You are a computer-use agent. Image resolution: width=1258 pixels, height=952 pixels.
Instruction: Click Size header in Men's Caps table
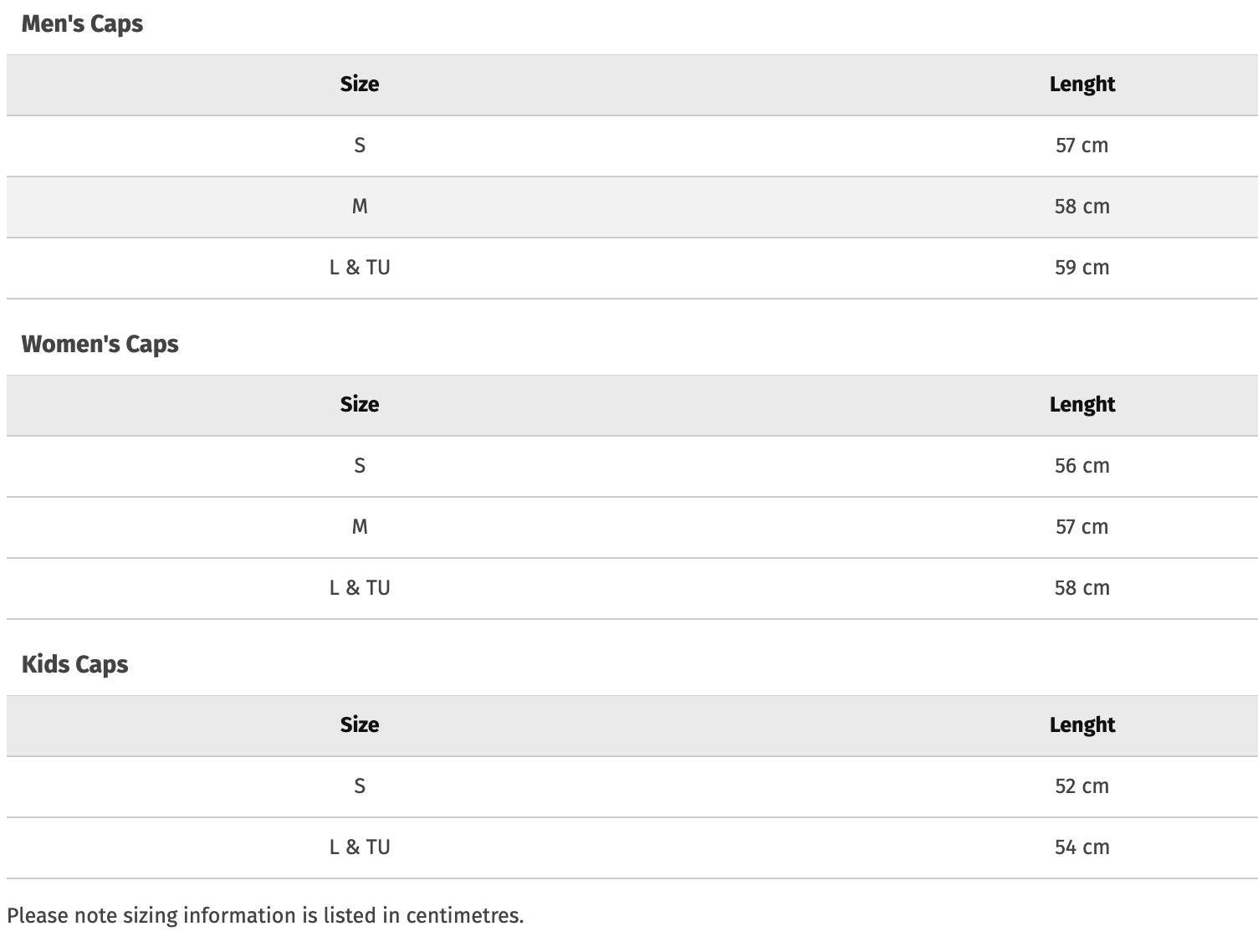click(359, 84)
